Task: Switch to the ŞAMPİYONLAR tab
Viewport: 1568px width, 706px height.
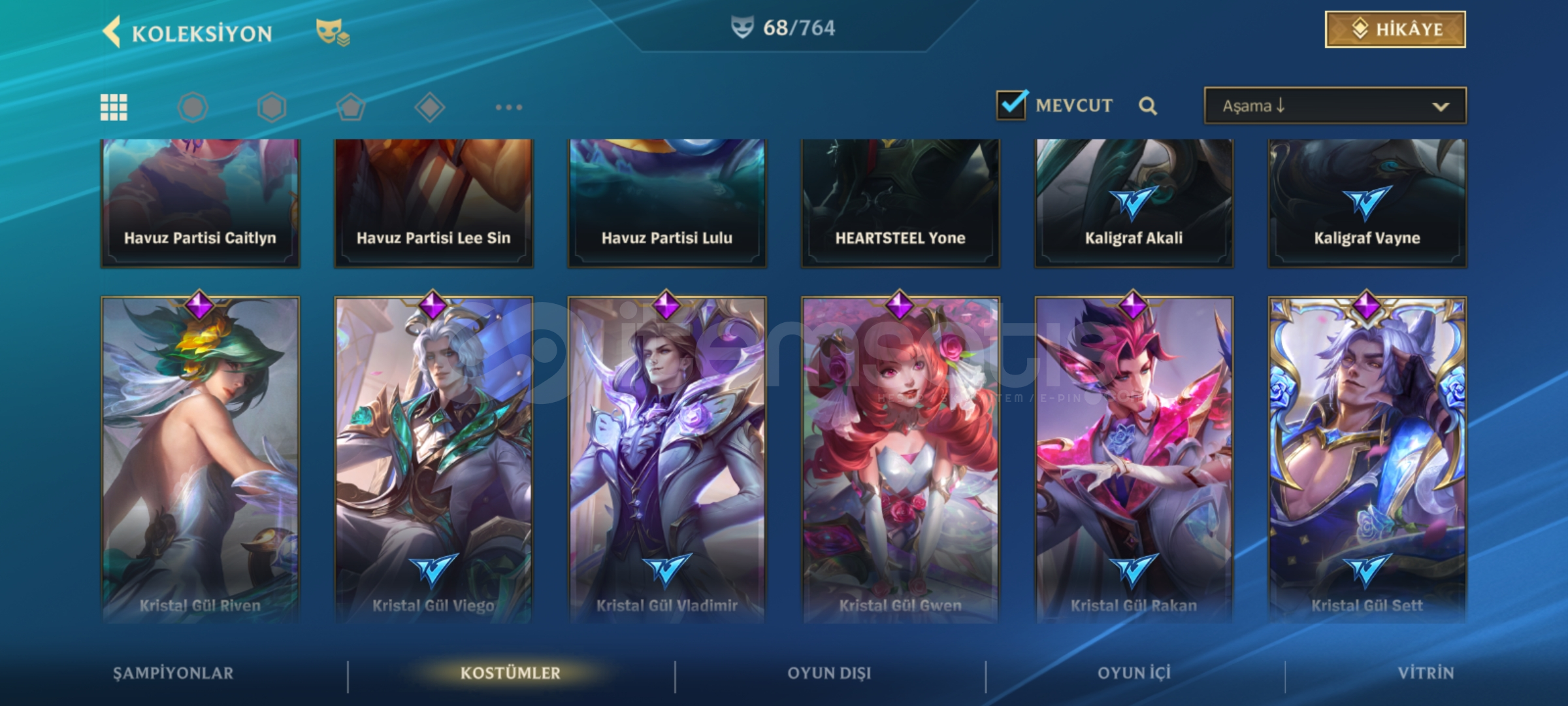Action: [x=173, y=673]
